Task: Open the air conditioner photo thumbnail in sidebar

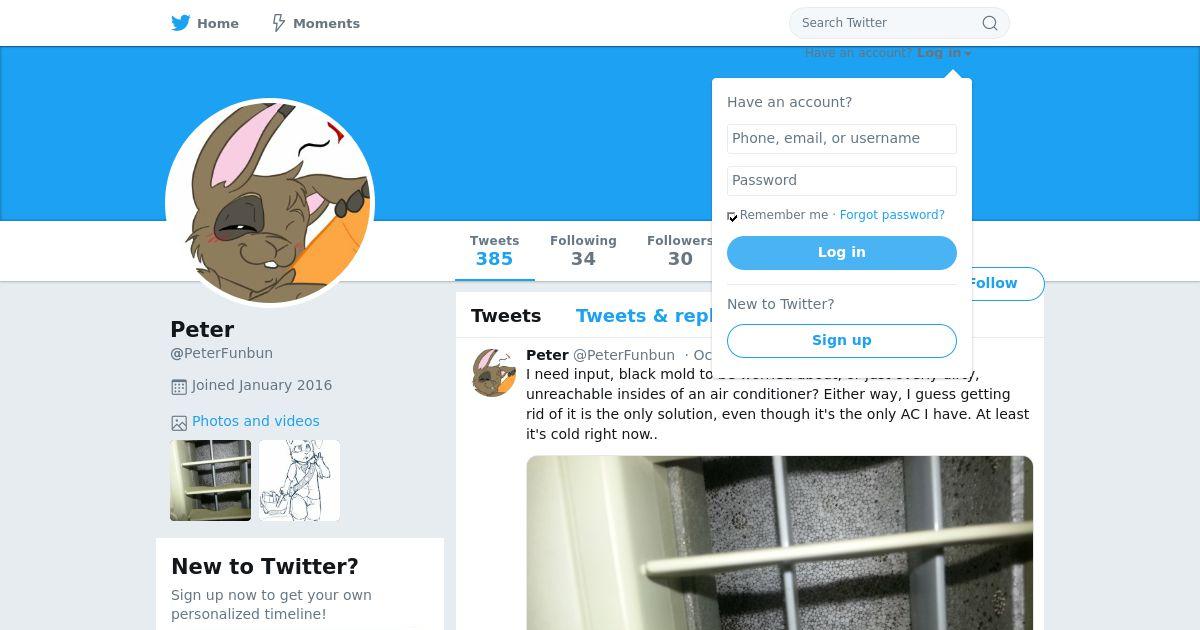Action: (210, 480)
